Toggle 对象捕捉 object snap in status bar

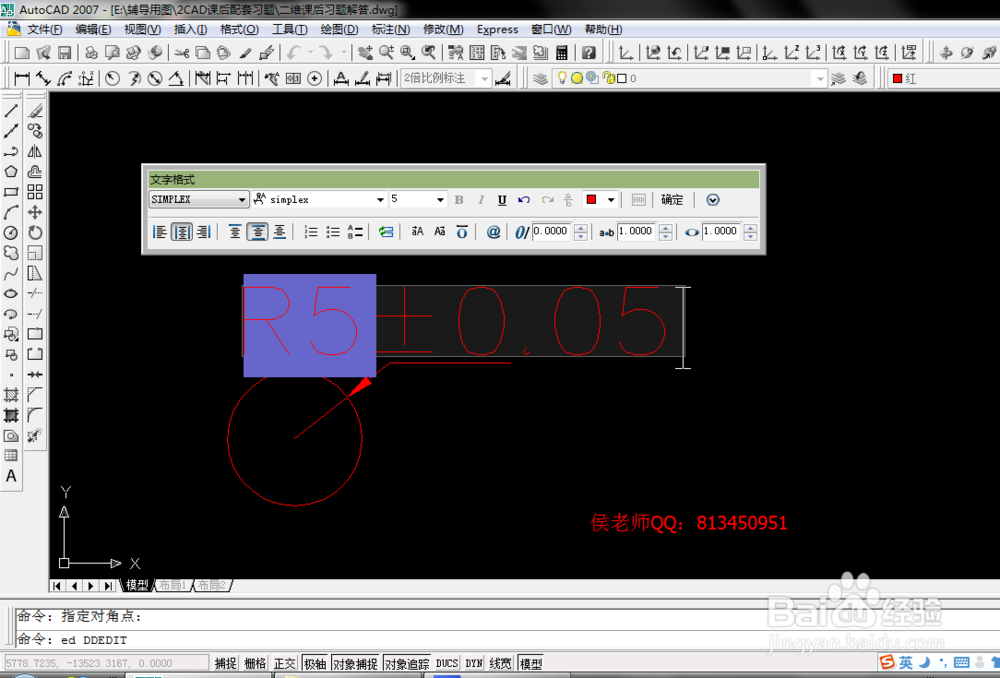click(355, 663)
